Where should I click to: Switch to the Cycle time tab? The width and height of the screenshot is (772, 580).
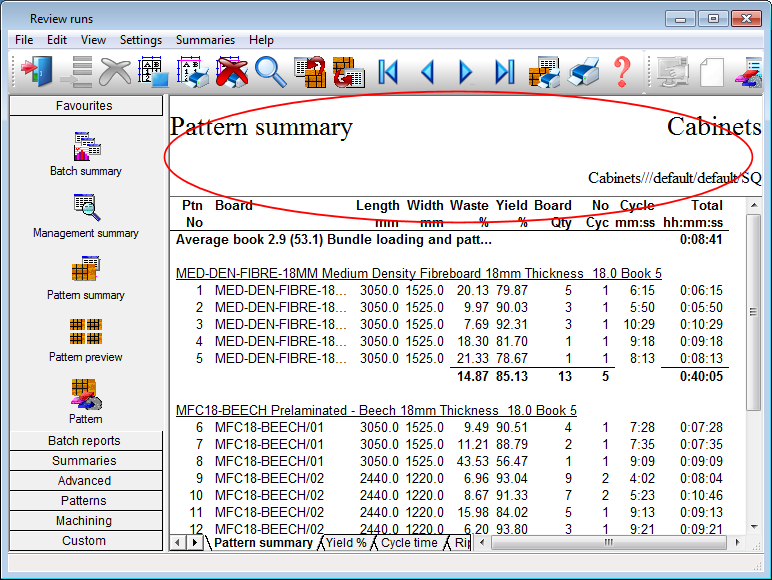pyautogui.click(x=409, y=543)
